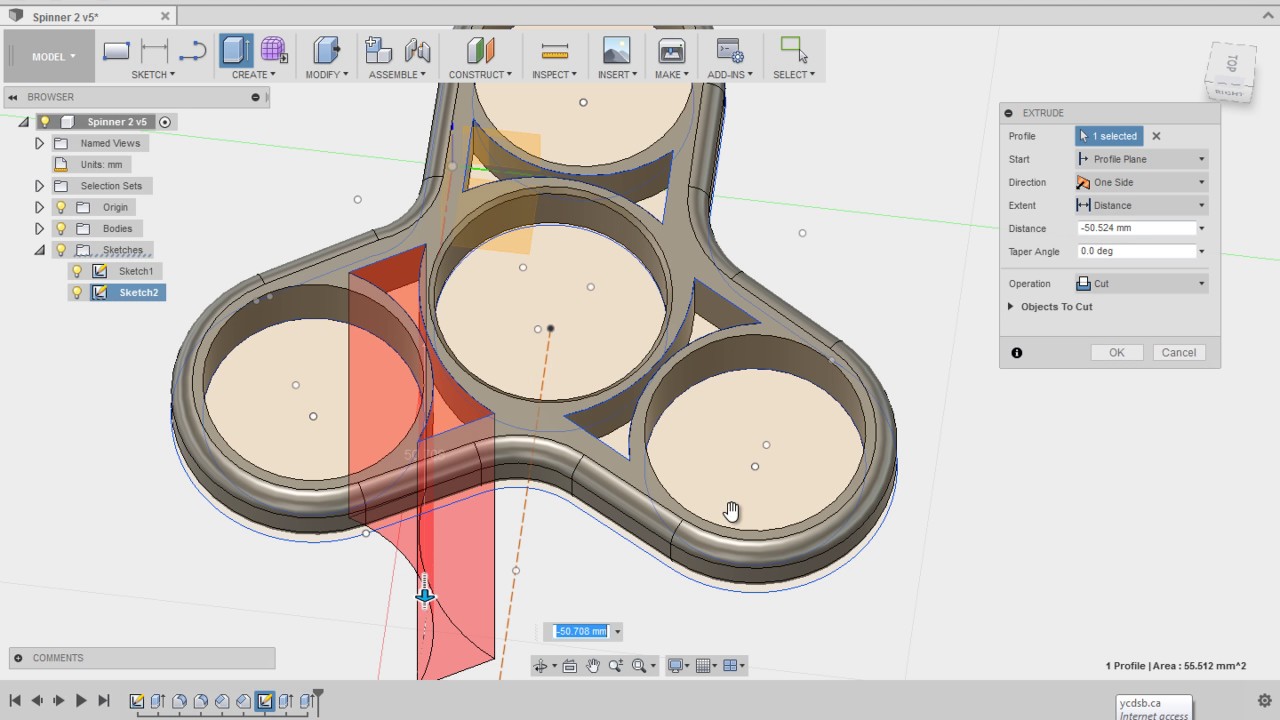The width and height of the screenshot is (1280, 720).
Task: Click the Distance value field in dialog
Action: coord(1136,228)
